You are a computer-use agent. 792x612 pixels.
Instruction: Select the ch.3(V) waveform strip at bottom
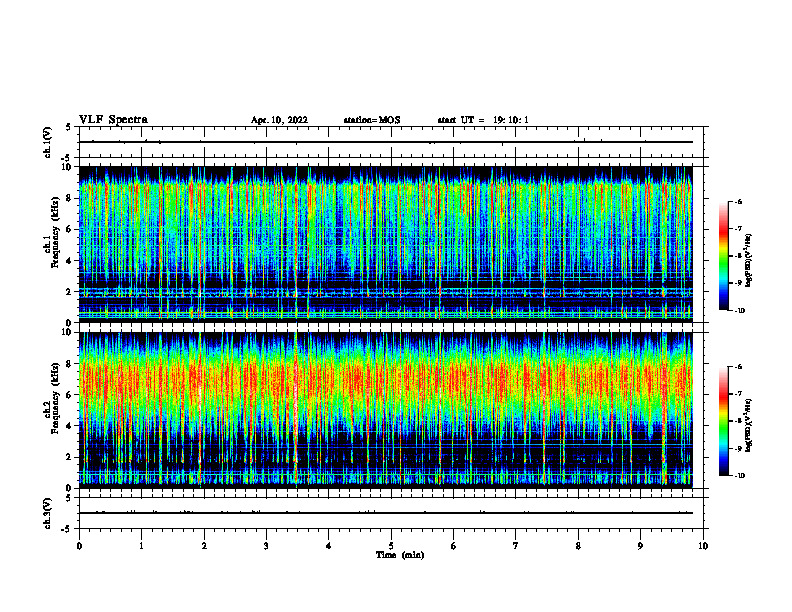point(391,513)
